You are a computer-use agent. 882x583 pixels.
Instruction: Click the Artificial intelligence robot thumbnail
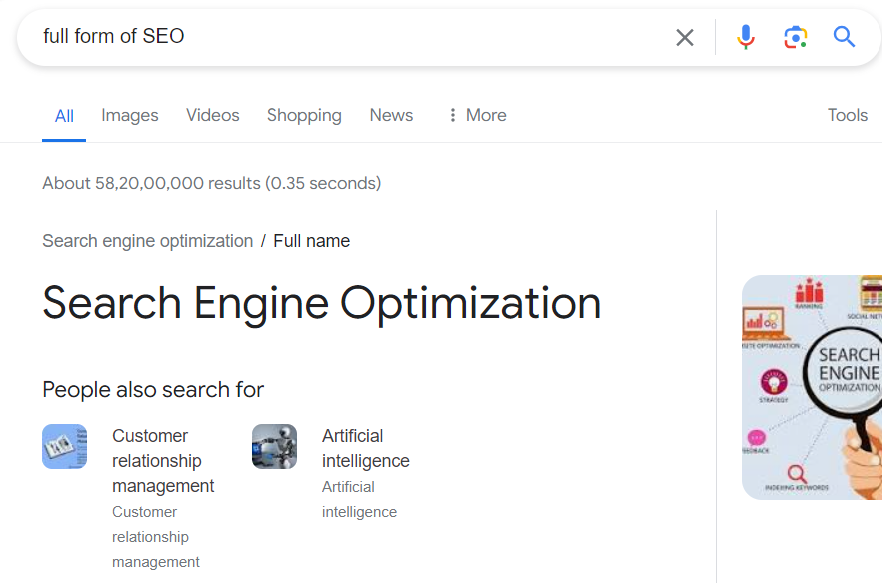[x=274, y=446]
